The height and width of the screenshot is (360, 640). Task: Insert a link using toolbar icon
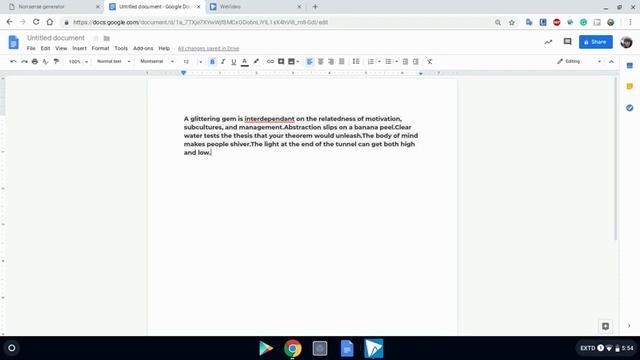click(270, 62)
